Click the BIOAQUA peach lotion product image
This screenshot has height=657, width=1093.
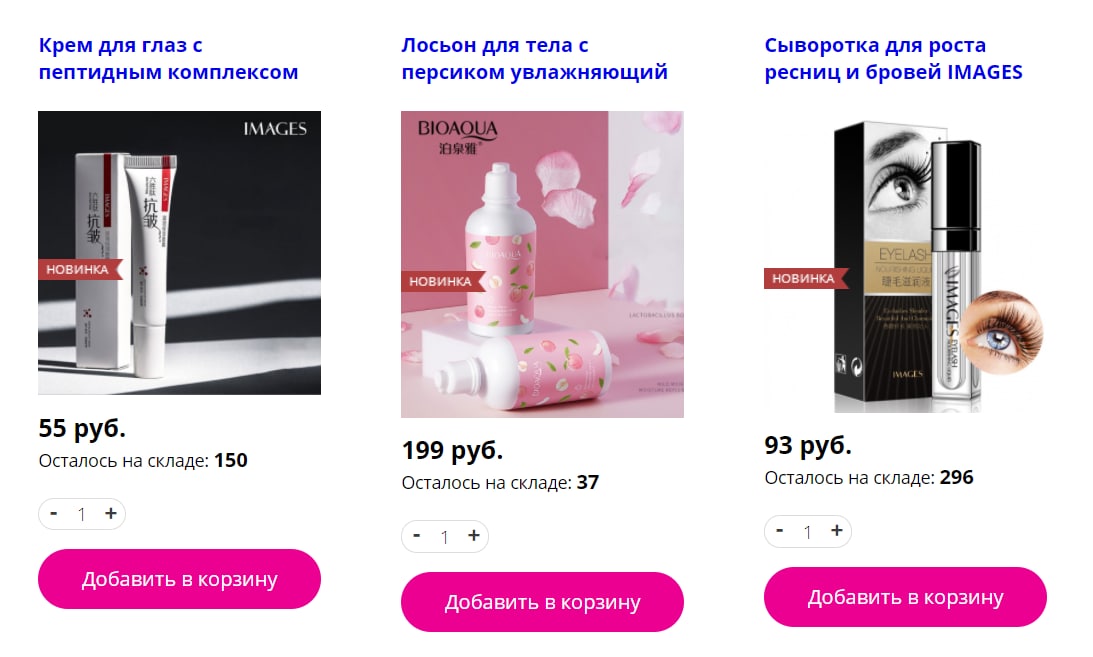(x=542, y=265)
